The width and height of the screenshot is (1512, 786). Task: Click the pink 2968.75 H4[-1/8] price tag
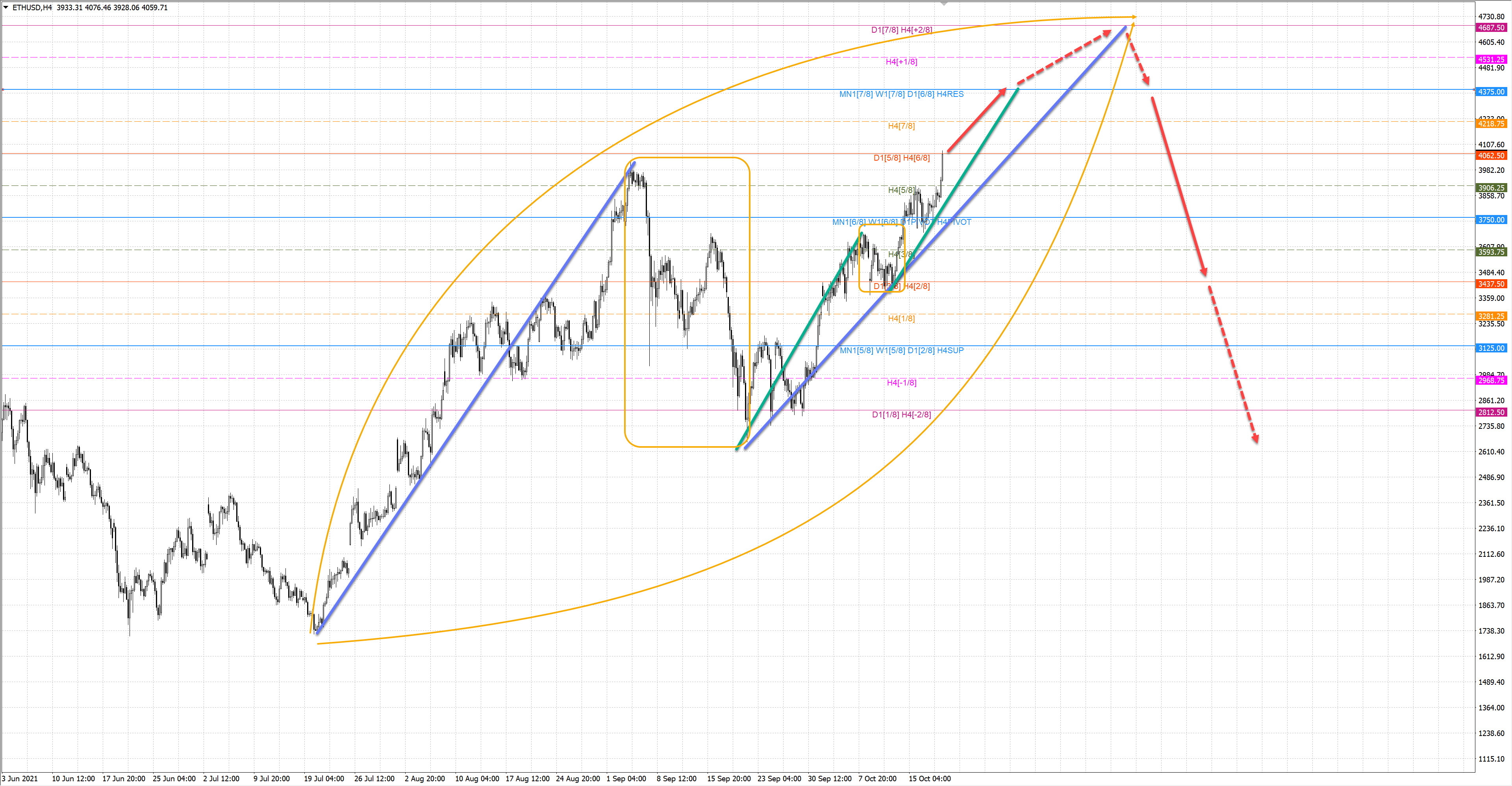1491,380
